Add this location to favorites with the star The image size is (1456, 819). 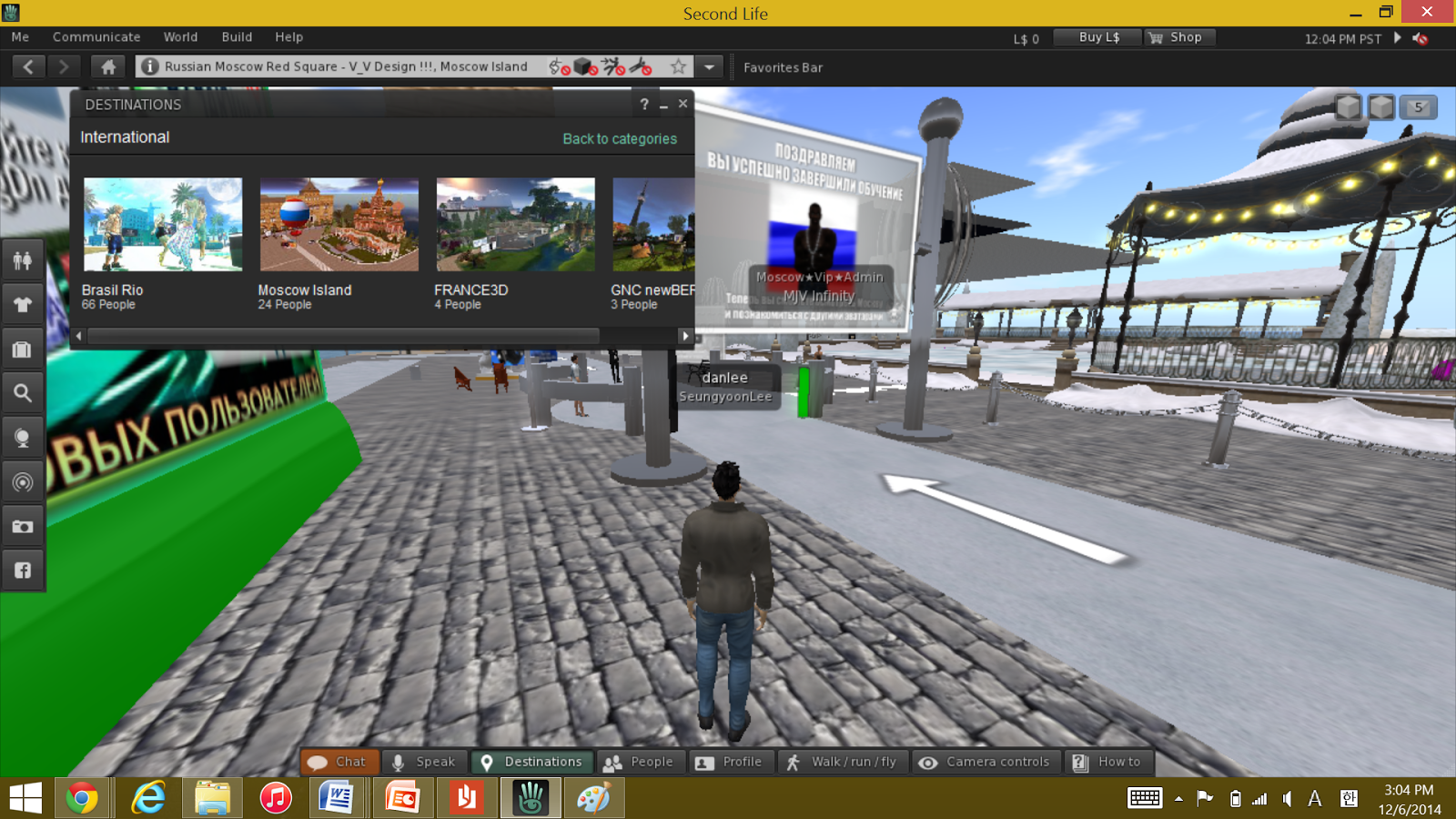pos(678,66)
